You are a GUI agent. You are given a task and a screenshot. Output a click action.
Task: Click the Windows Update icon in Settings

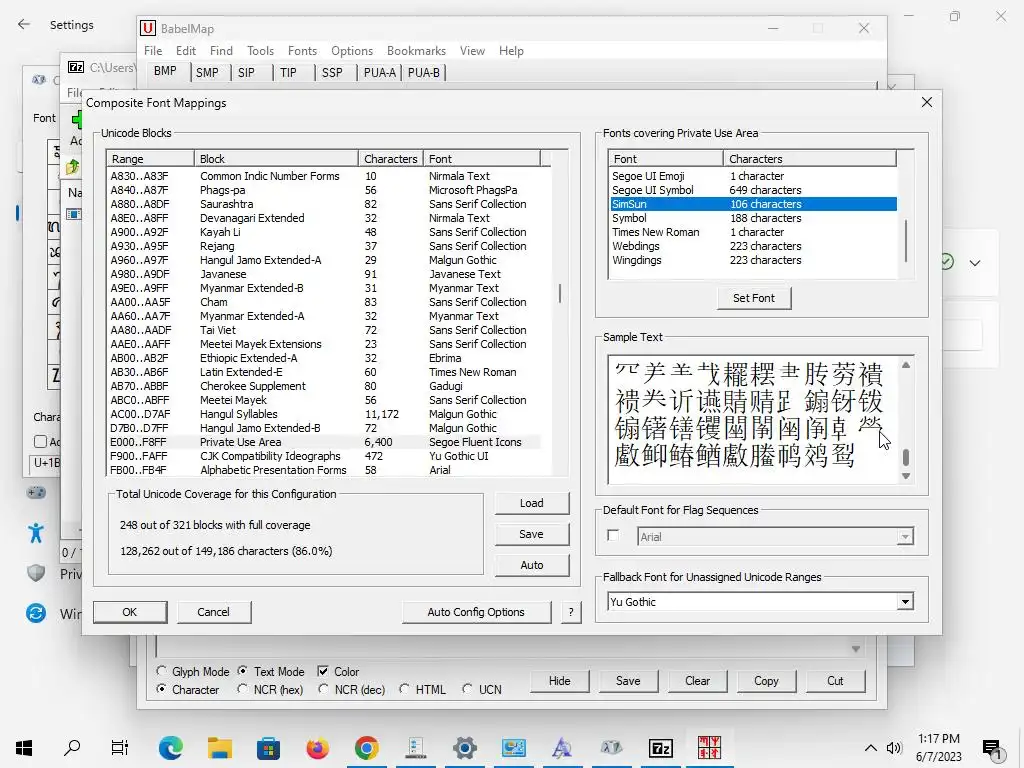pos(36,613)
